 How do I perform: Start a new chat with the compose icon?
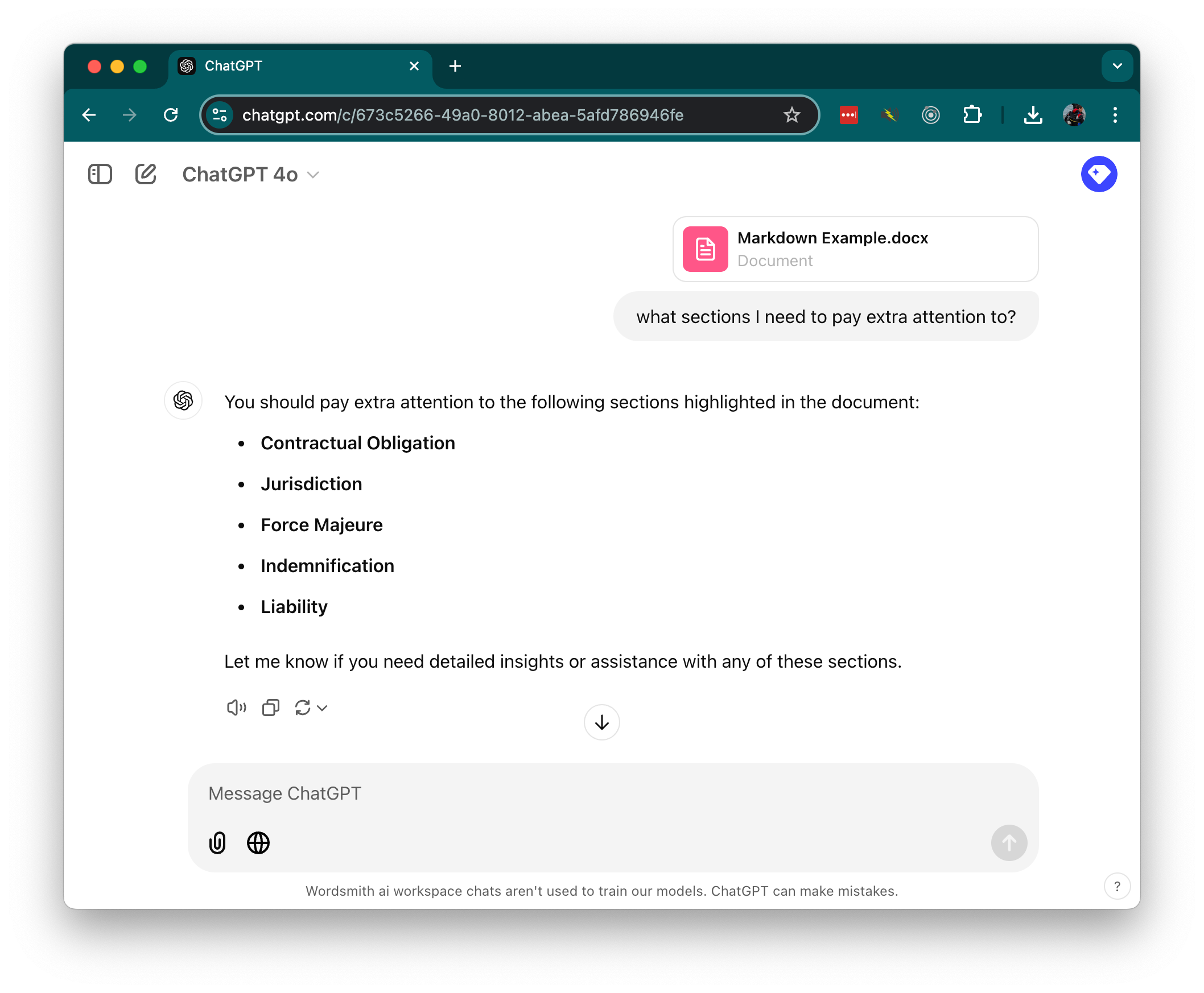(x=145, y=175)
